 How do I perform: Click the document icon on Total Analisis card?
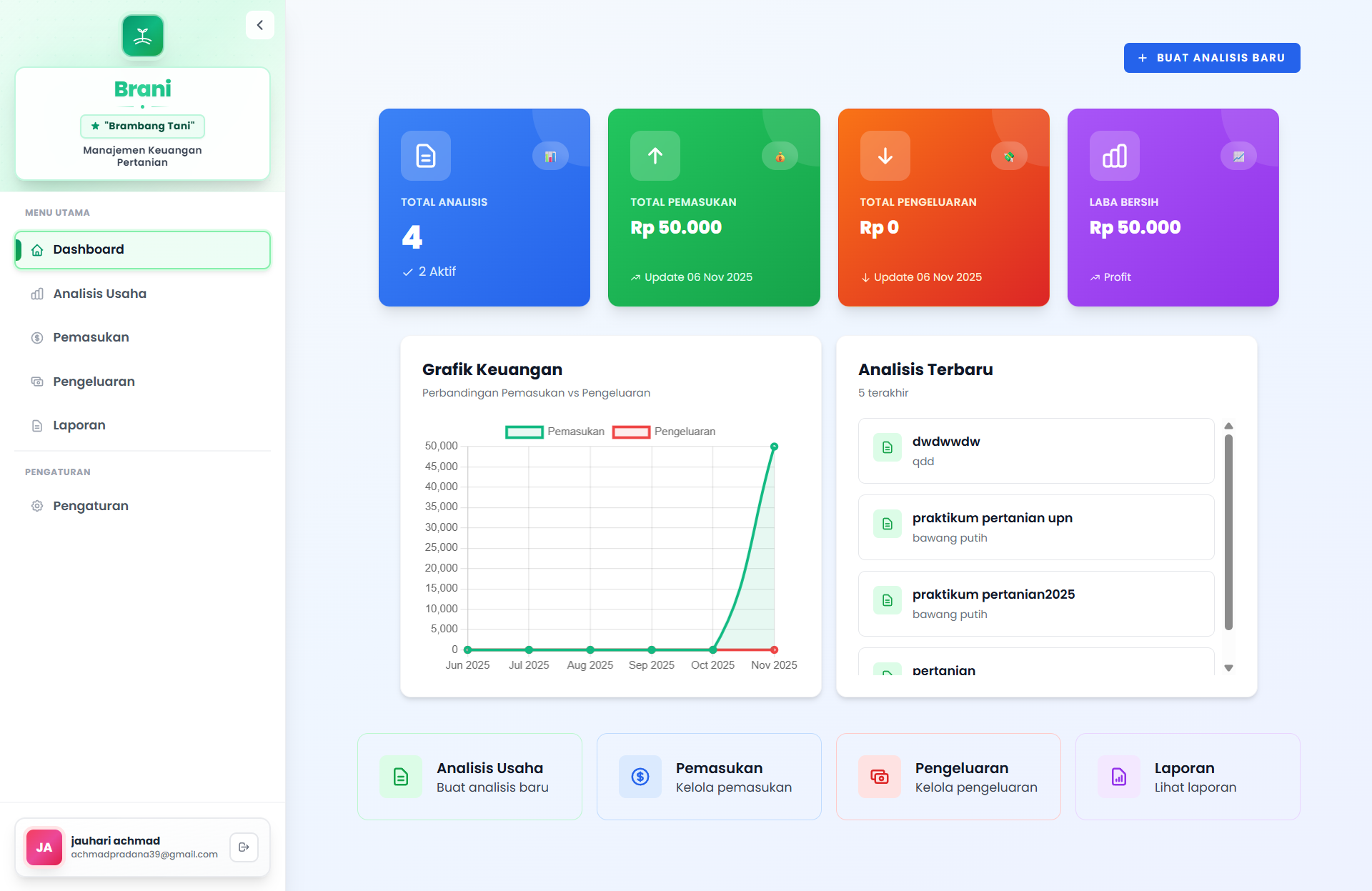pyautogui.click(x=424, y=156)
